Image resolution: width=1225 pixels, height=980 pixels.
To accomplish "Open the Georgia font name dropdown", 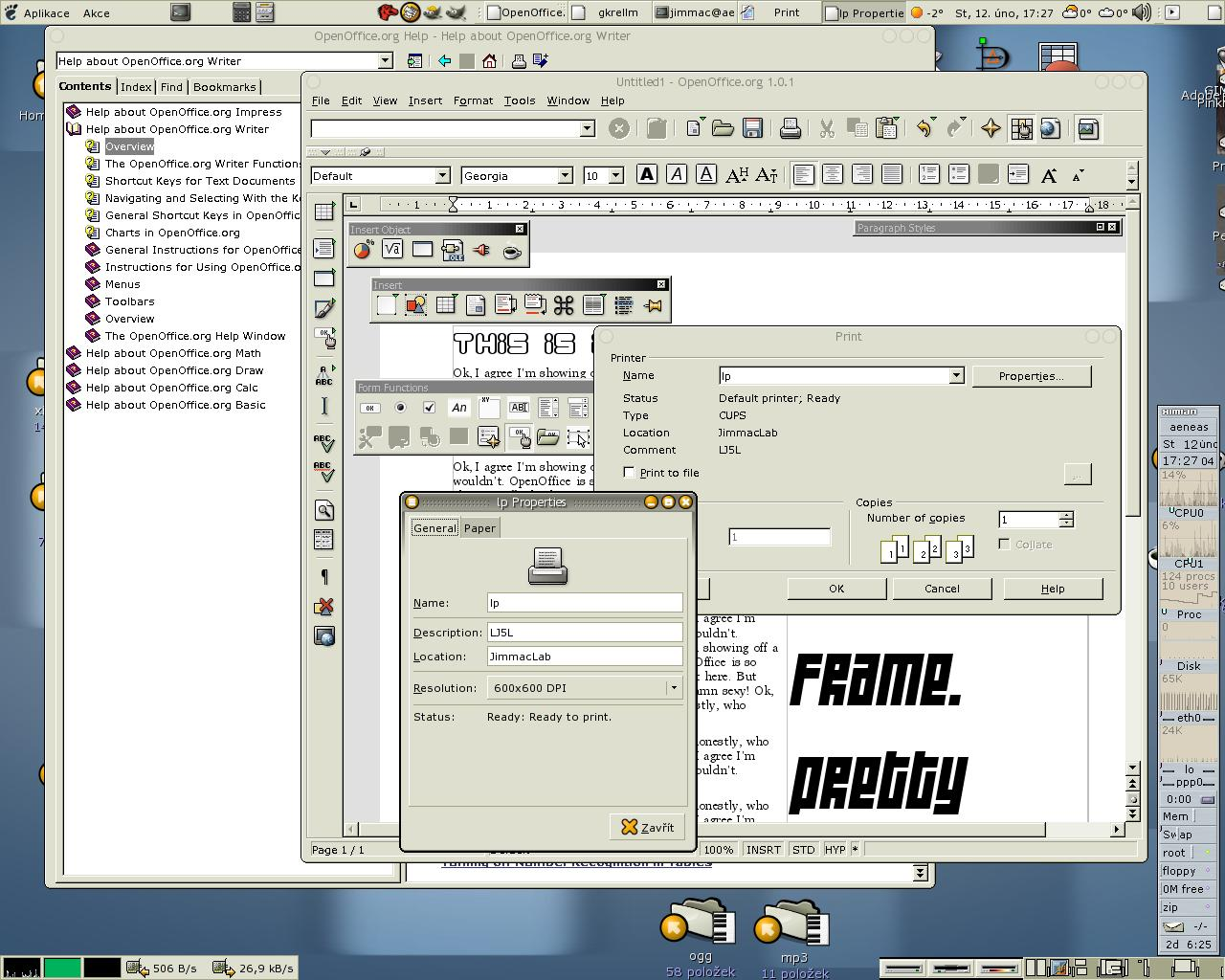I will pyautogui.click(x=565, y=176).
